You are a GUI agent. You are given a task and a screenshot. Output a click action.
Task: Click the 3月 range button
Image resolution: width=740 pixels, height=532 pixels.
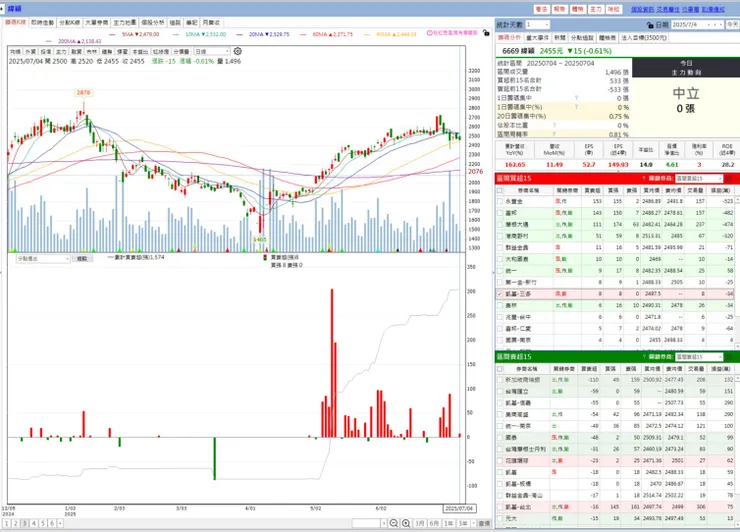(x=420, y=523)
